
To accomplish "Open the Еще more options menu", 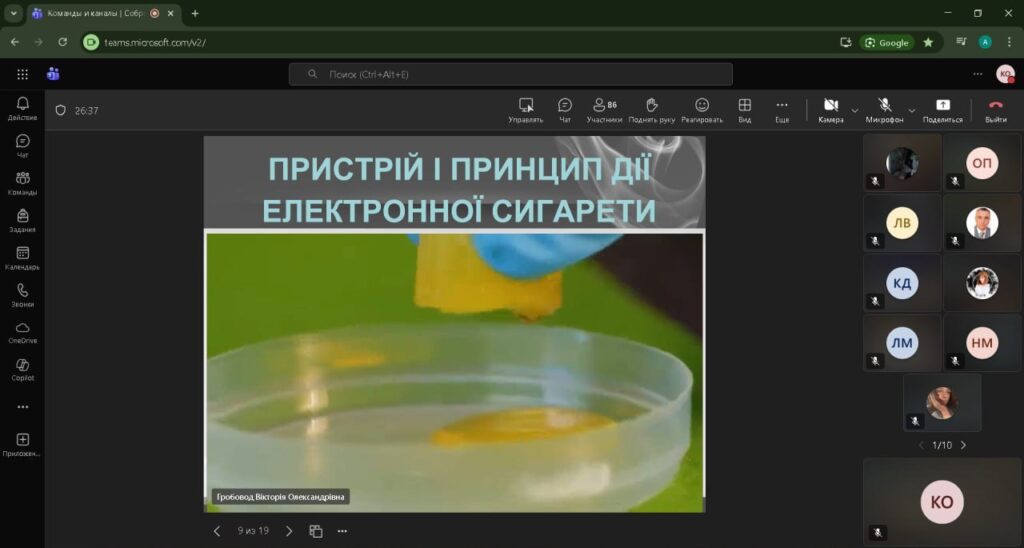I will pos(782,109).
